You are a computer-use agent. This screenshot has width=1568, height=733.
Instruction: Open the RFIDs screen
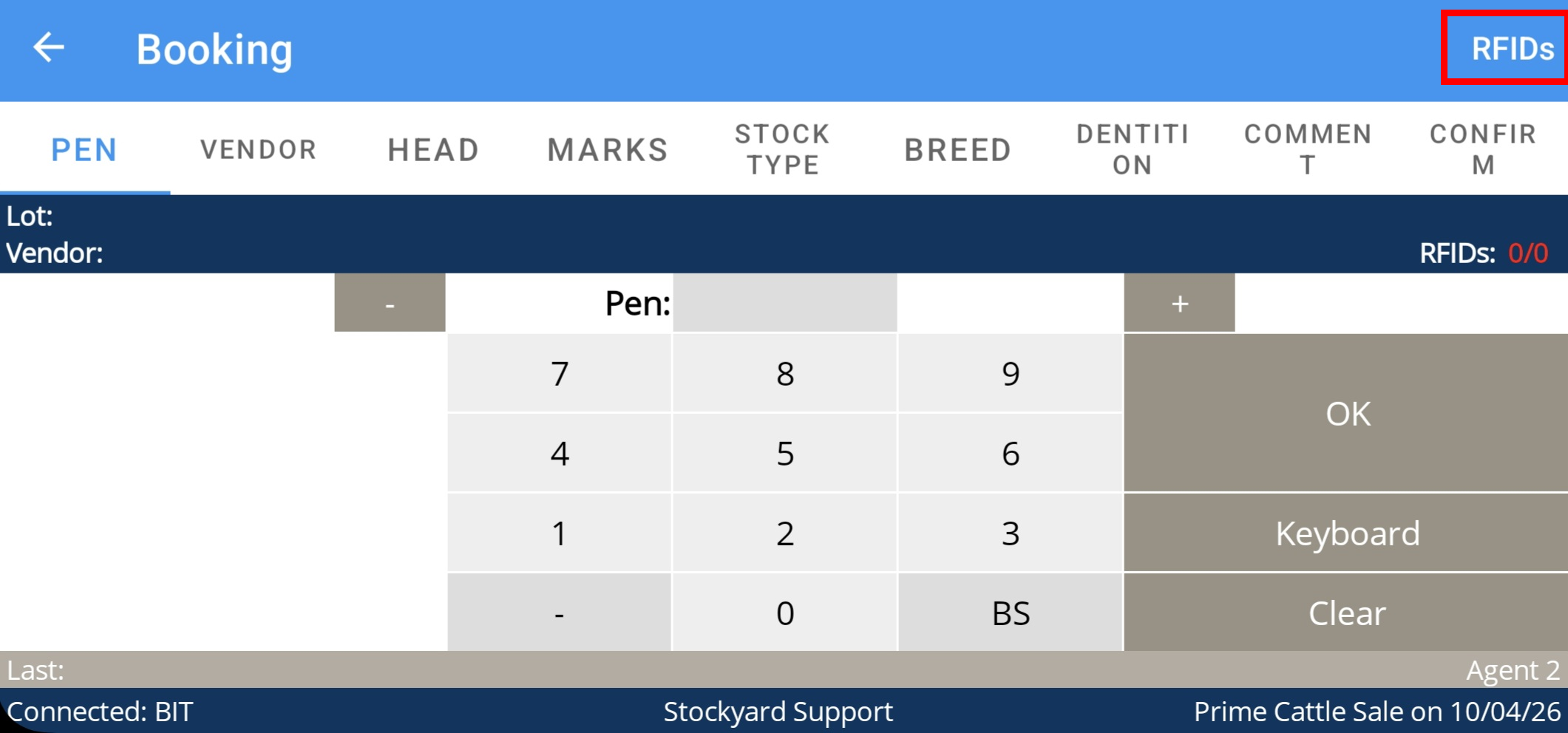tap(1511, 49)
